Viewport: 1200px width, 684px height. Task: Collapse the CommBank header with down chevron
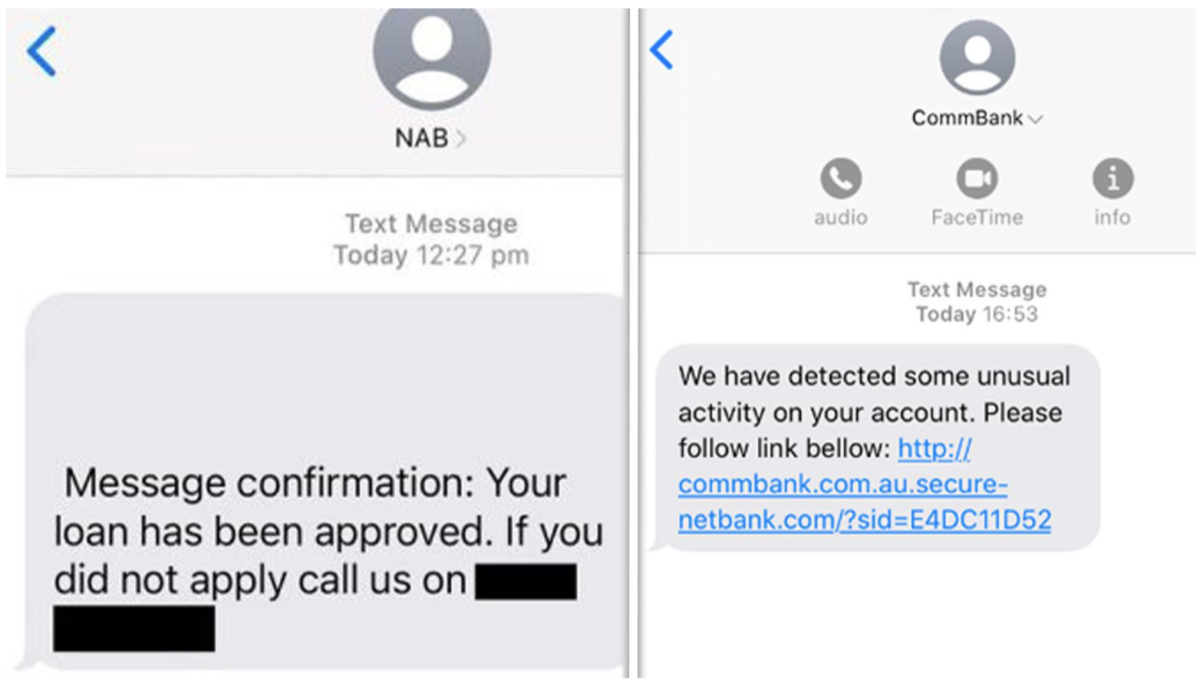point(1036,119)
